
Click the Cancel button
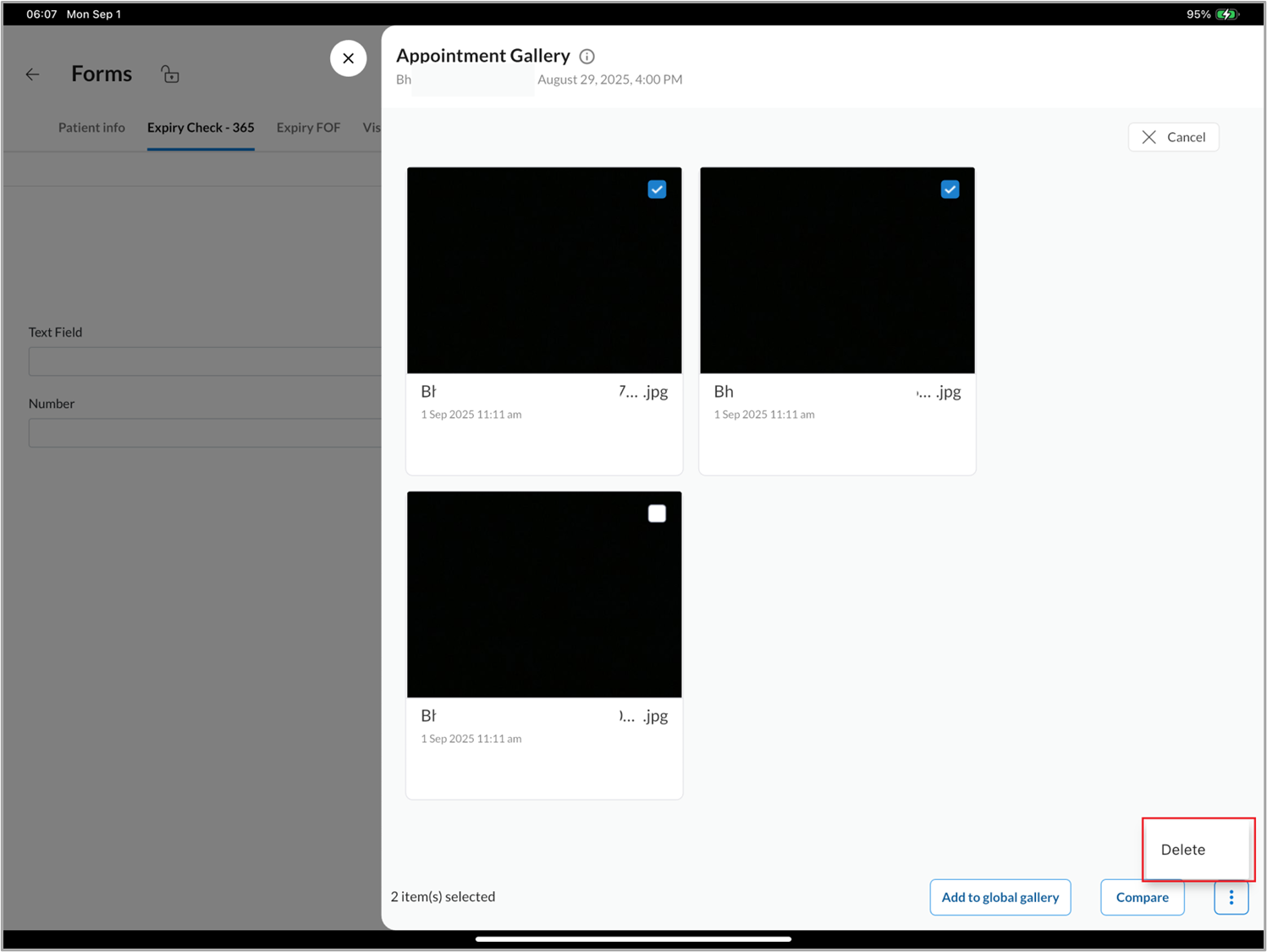point(1173,137)
